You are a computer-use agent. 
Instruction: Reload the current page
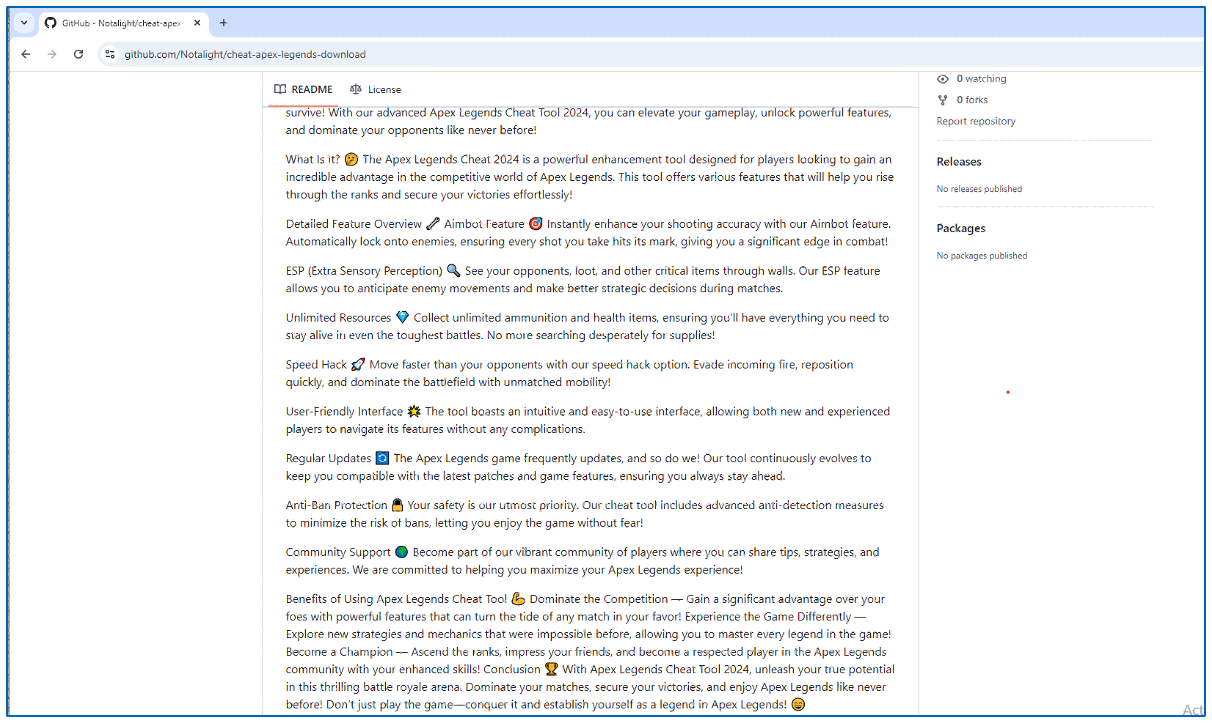click(x=78, y=54)
